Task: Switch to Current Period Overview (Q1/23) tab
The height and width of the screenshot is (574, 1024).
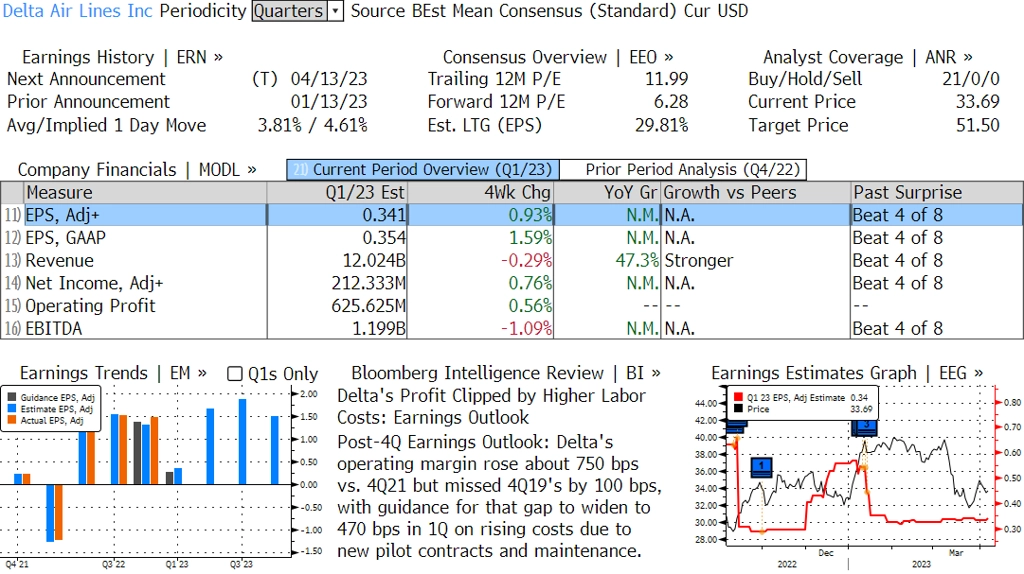Action: click(x=423, y=170)
